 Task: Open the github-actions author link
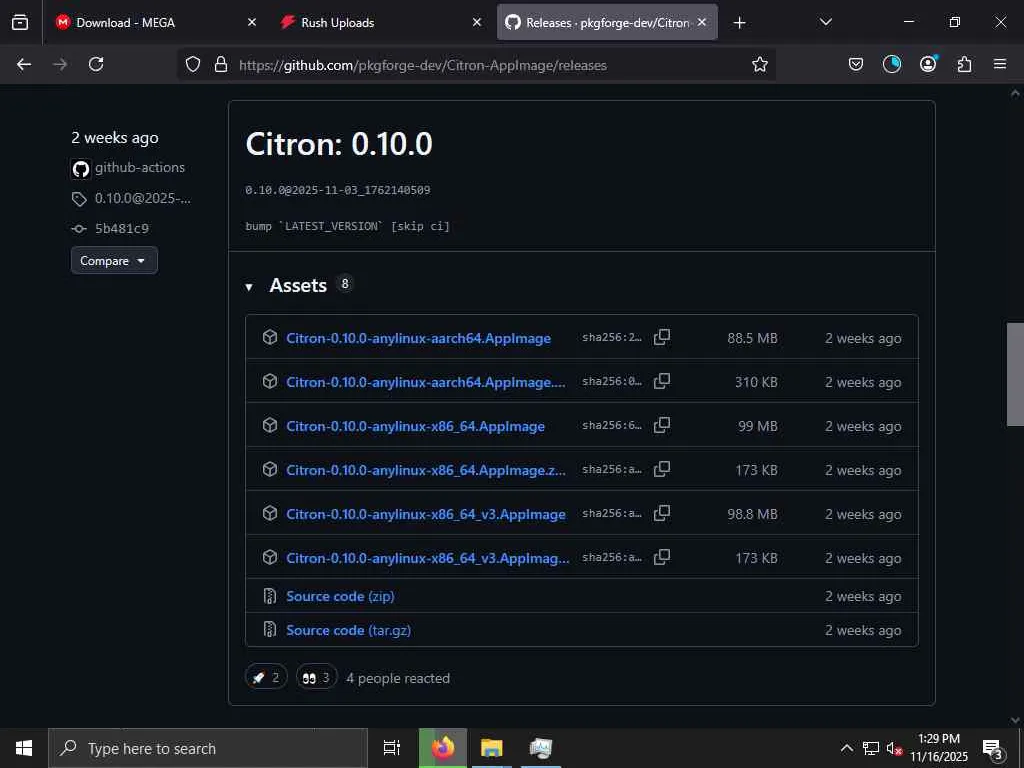(140, 168)
